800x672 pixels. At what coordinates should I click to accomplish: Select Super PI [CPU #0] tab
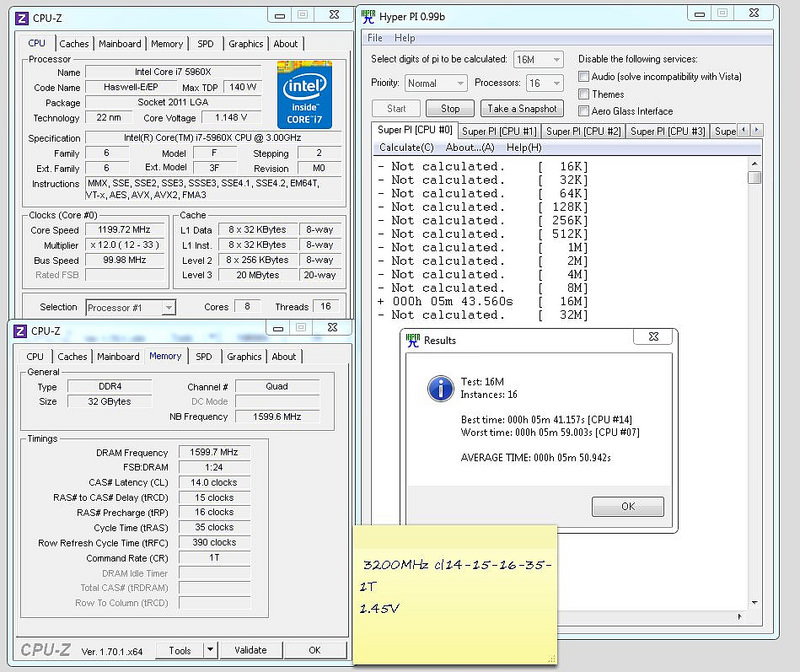pos(415,130)
